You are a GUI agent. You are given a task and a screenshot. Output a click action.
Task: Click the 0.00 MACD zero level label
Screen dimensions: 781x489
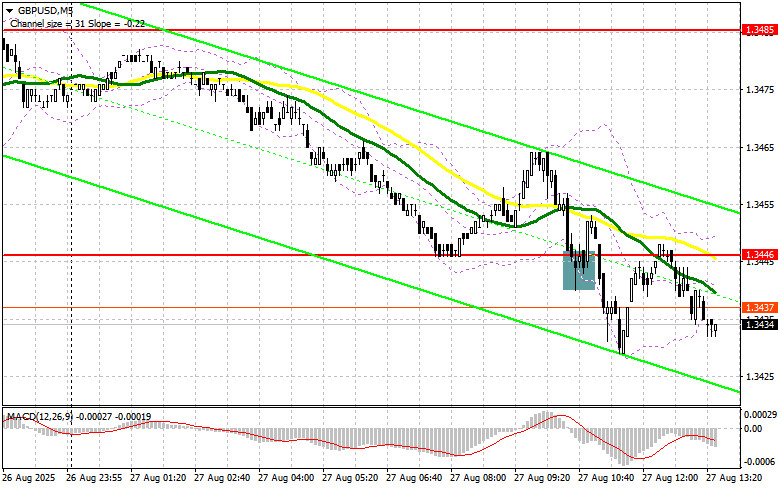coord(754,429)
